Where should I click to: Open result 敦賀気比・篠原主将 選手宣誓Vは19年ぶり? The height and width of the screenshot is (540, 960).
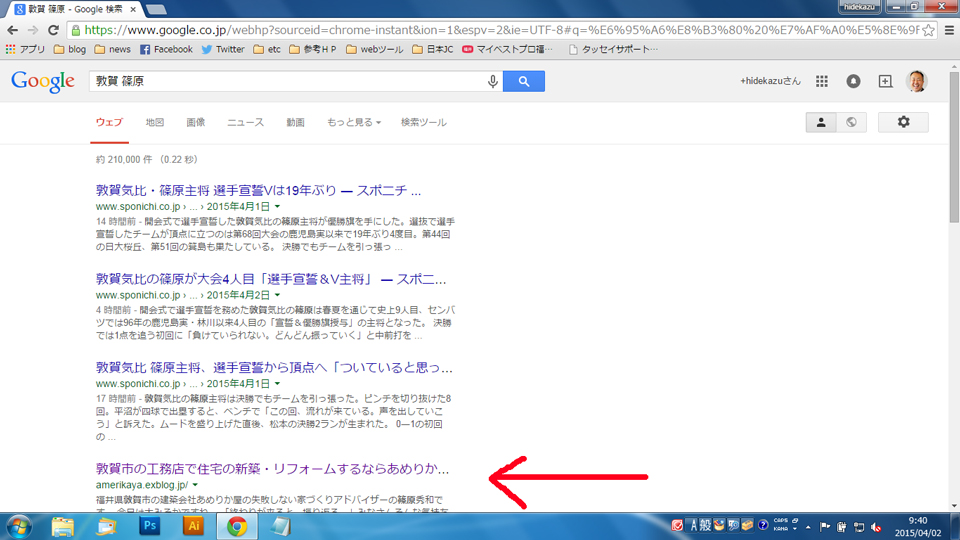[258, 191]
